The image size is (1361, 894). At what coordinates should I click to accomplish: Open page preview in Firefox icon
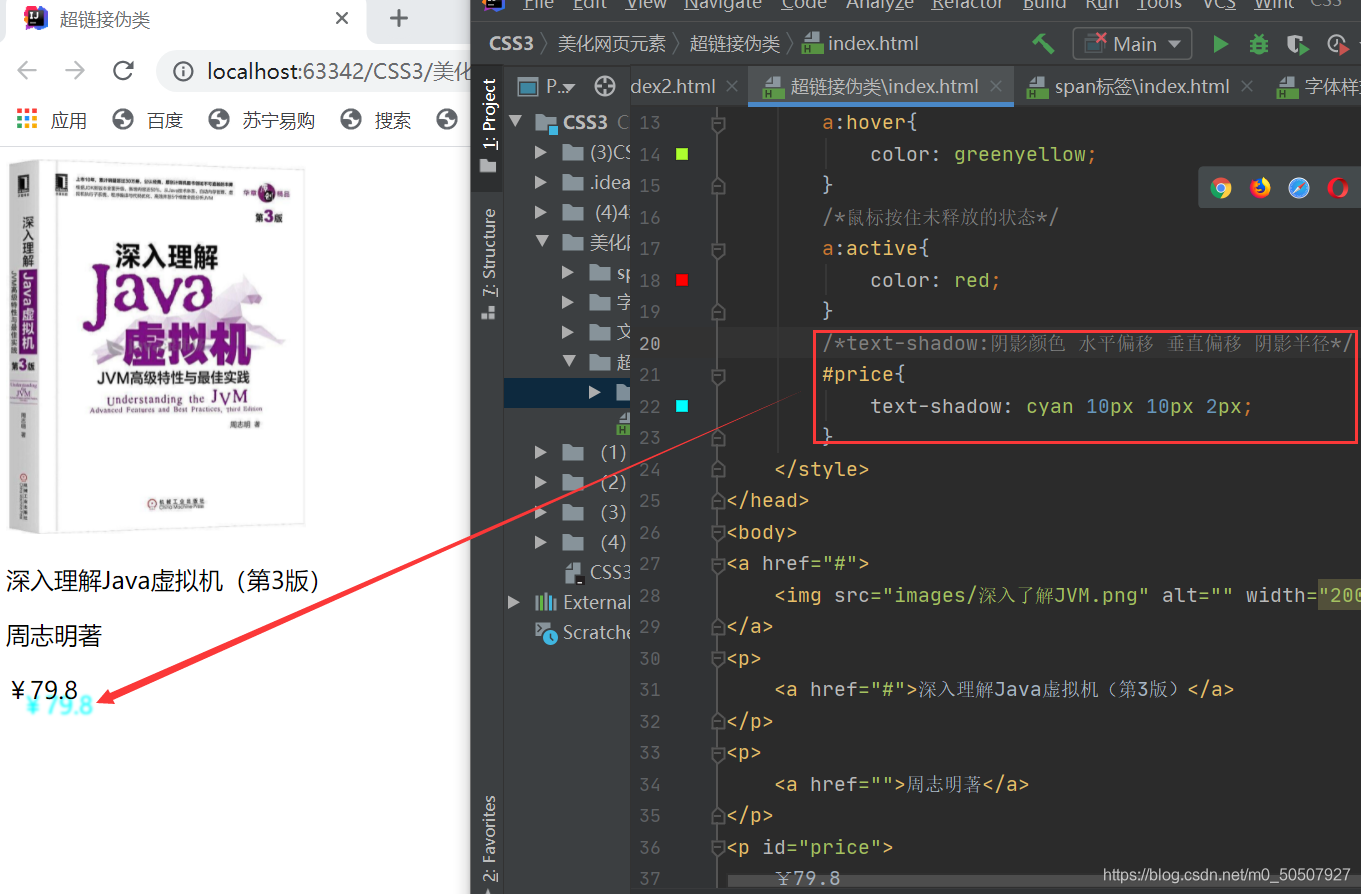[x=1260, y=188]
